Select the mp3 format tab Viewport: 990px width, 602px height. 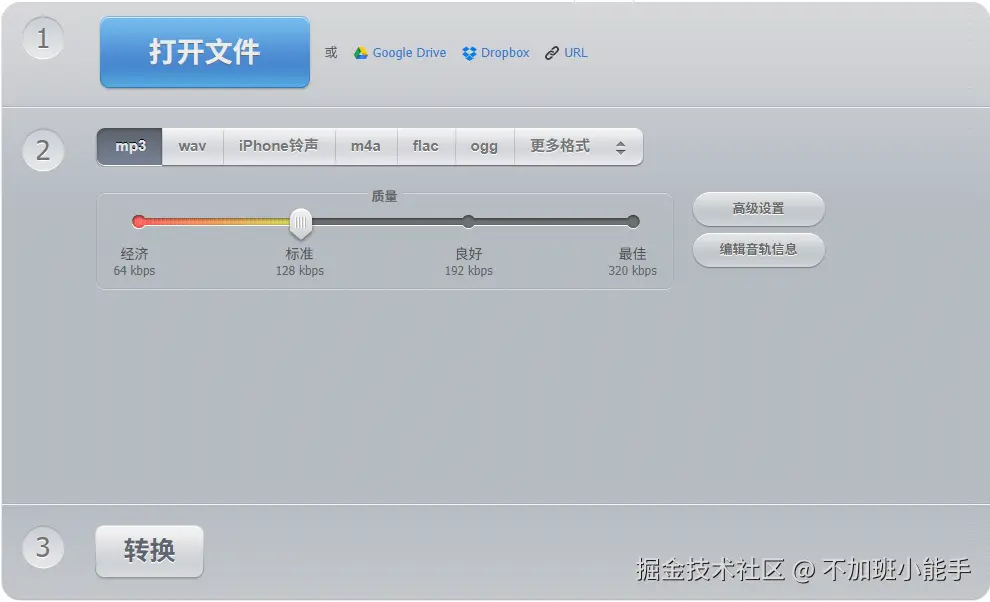pyautogui.click(x=129, y=147)
